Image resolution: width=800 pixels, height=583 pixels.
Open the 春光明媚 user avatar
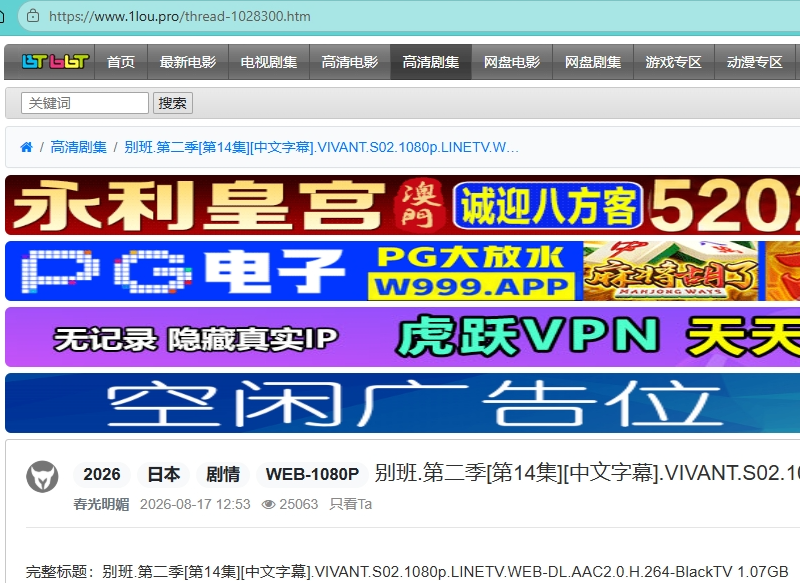tap(42, 476)
